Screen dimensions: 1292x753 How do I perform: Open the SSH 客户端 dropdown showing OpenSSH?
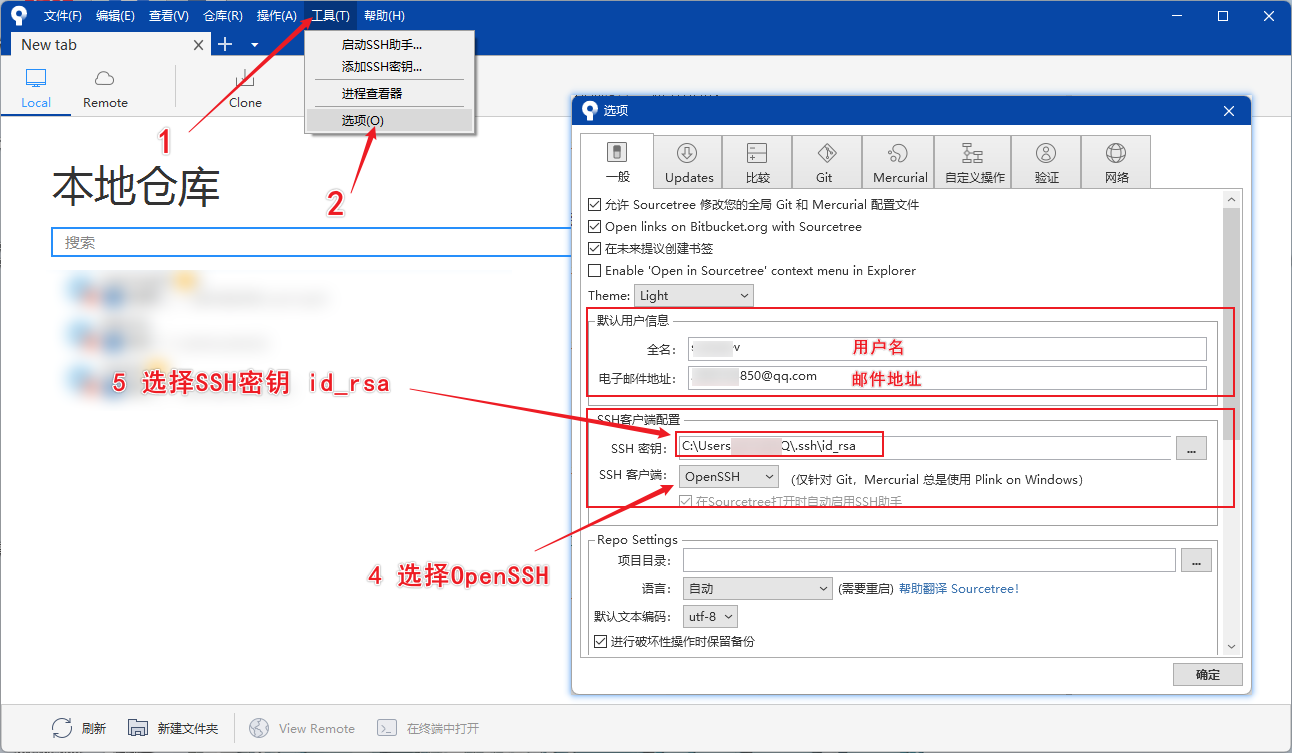coord(728,477)
